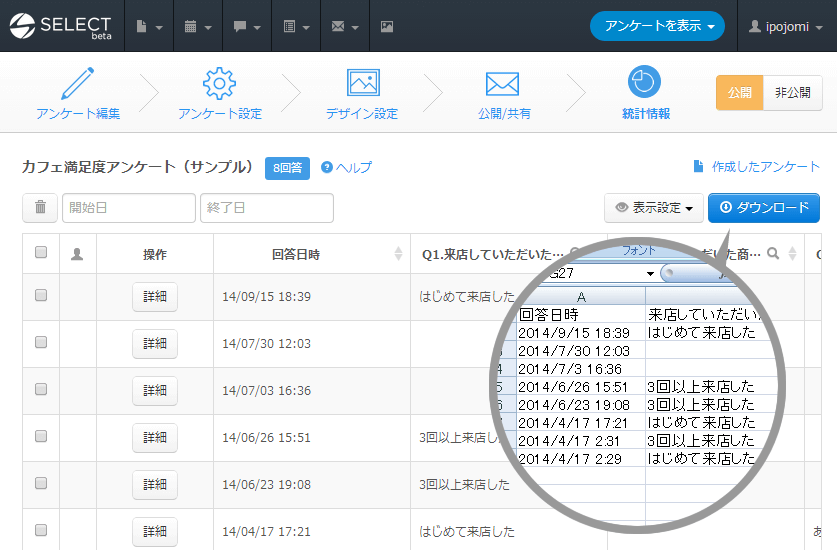Open the calendar menu in navbar

[x=197, y=26]
